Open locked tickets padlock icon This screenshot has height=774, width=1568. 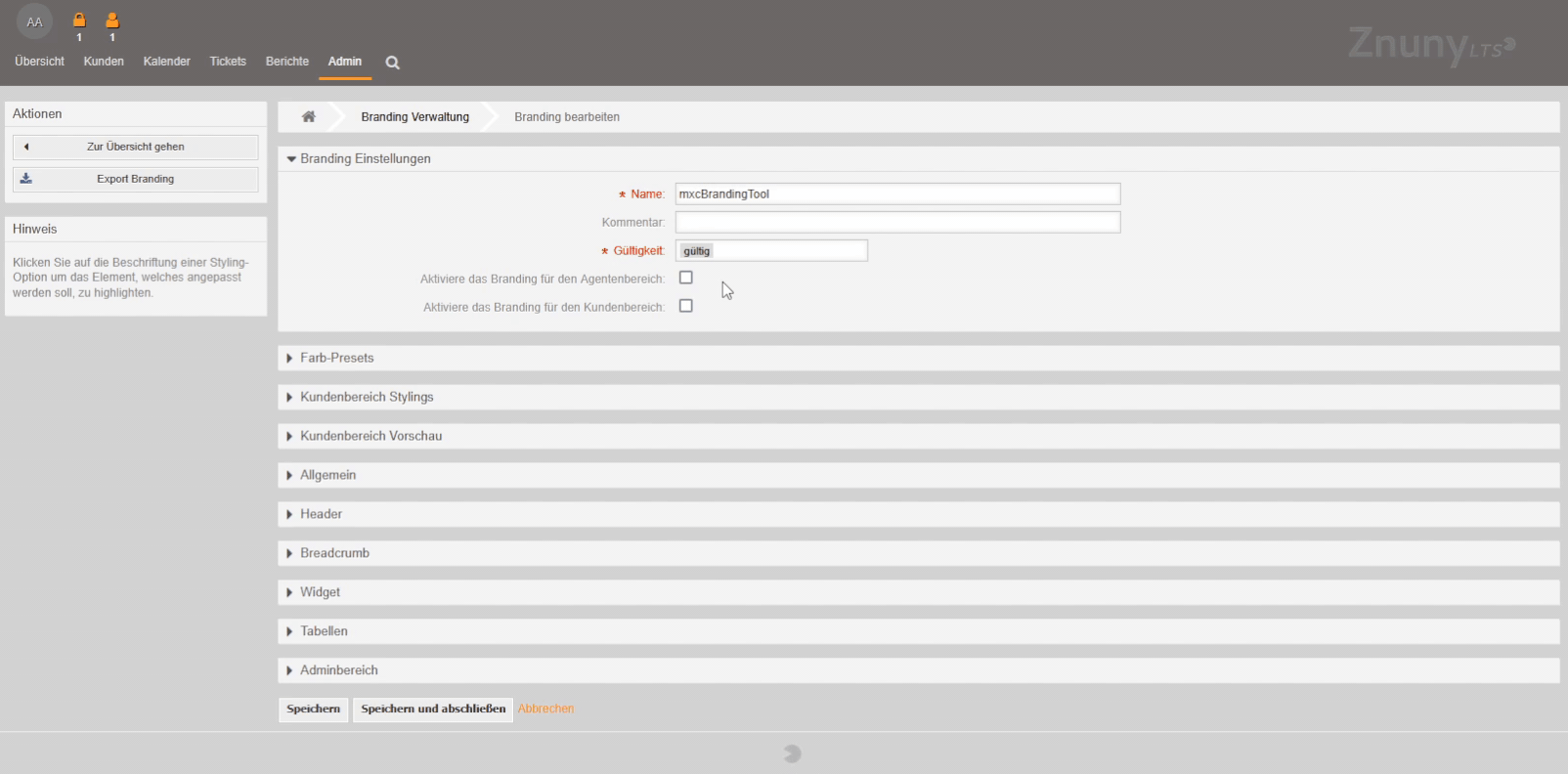[79, 21]
